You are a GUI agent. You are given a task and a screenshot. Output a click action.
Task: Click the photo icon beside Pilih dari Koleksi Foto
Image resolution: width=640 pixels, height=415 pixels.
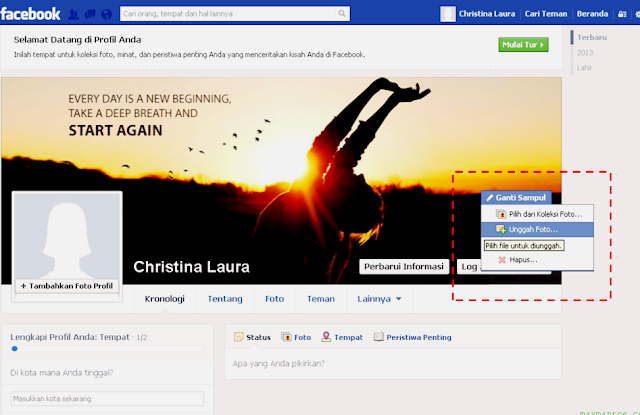coord(501,214)
